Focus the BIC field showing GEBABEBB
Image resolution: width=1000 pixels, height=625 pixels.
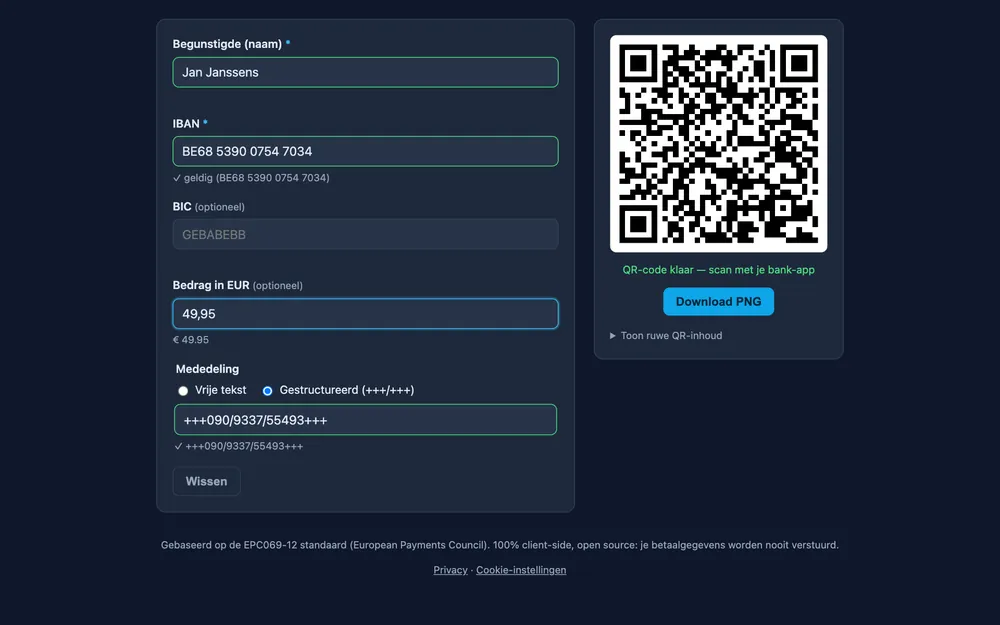(365, 234)
